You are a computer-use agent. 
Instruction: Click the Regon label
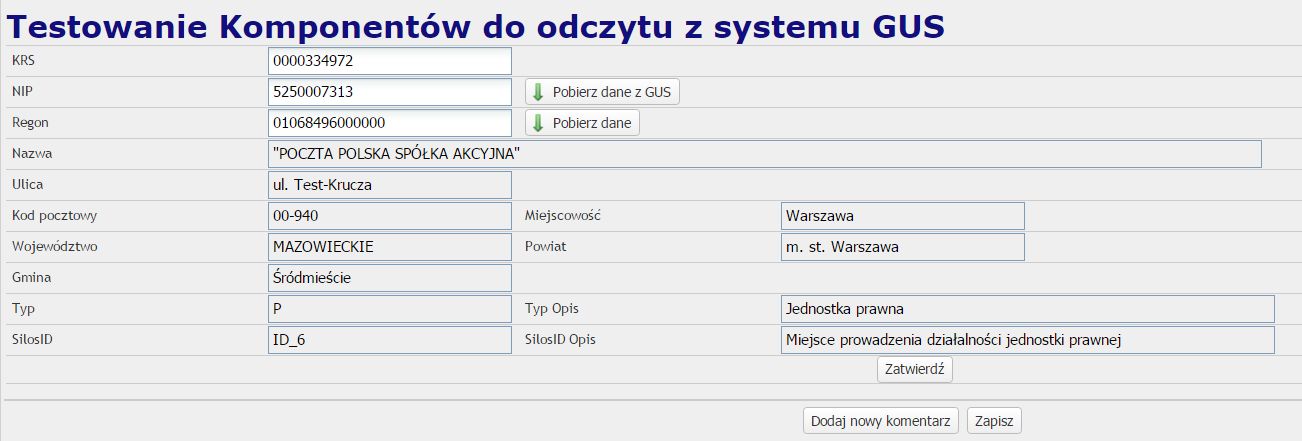click(x=30, y=122)
